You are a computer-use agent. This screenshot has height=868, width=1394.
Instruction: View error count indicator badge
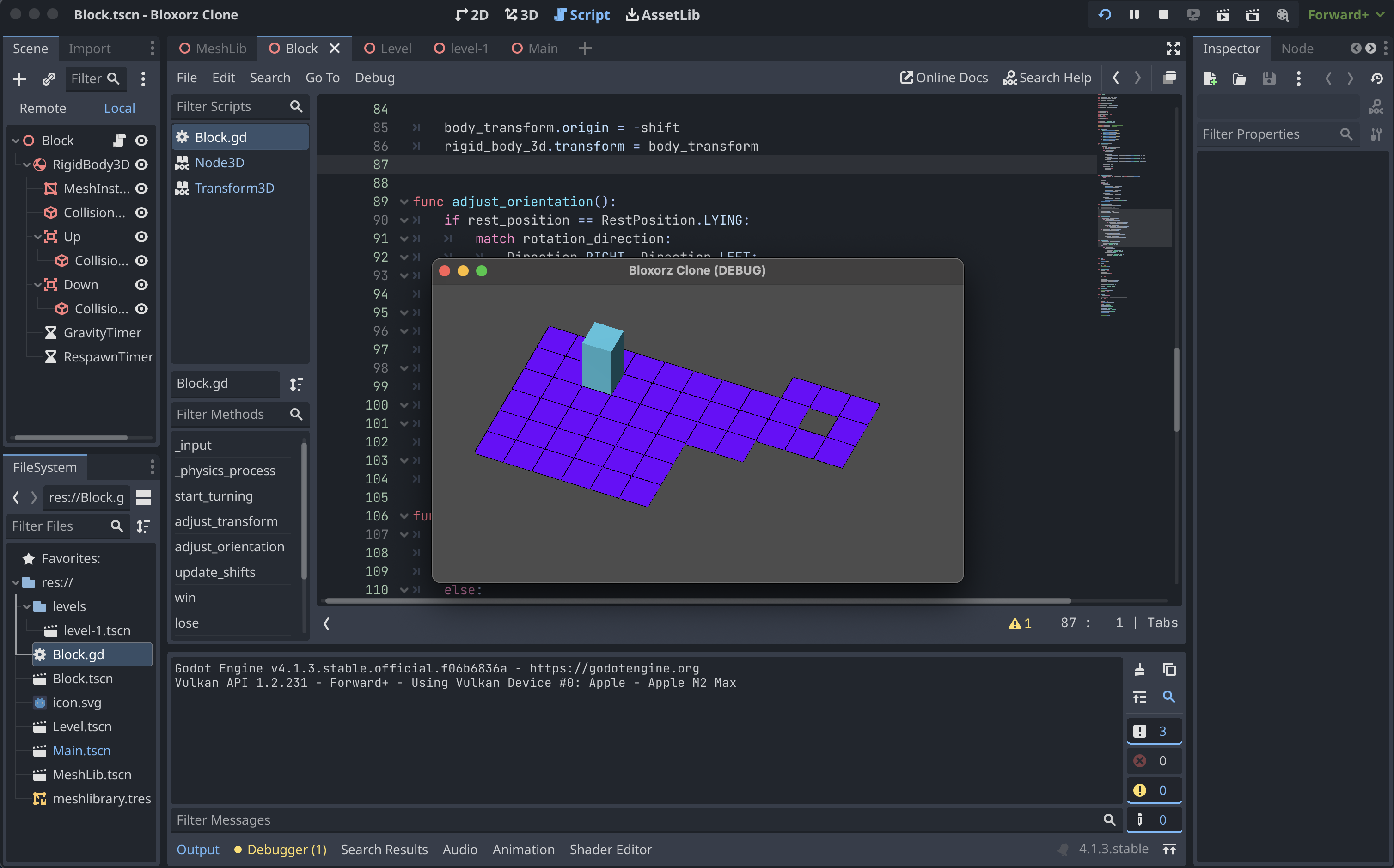(x=1150, y=760)
